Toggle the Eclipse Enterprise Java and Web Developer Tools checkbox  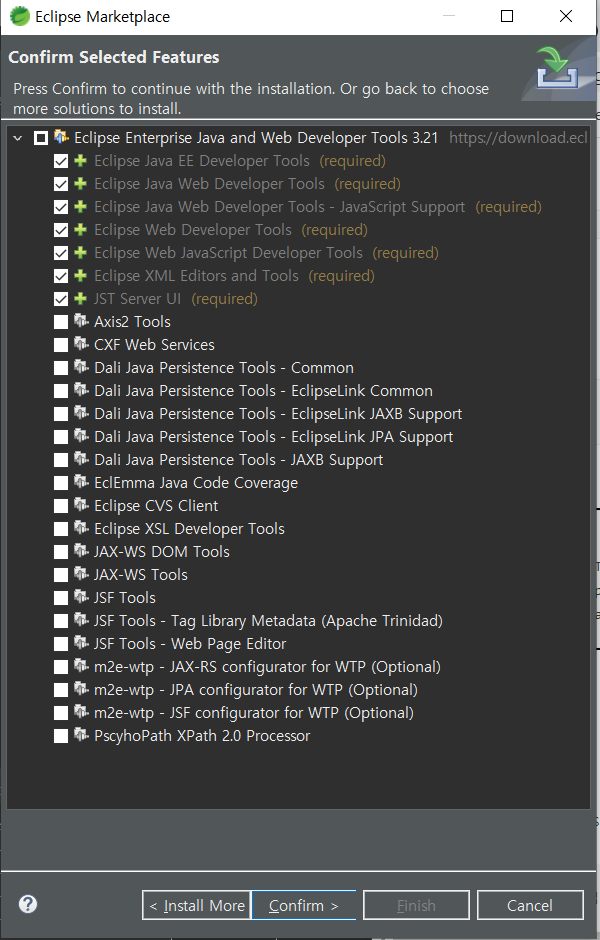pyautogui.click(x=41, y=138)
